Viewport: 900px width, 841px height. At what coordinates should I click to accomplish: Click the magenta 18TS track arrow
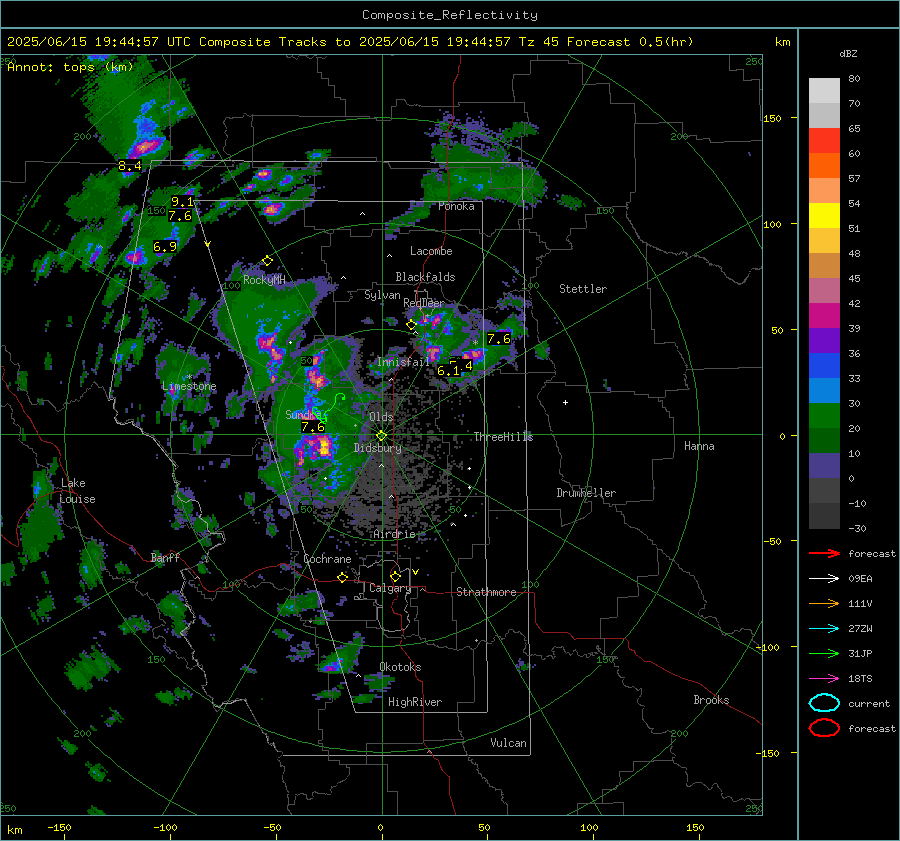click(x=824, y=679)
